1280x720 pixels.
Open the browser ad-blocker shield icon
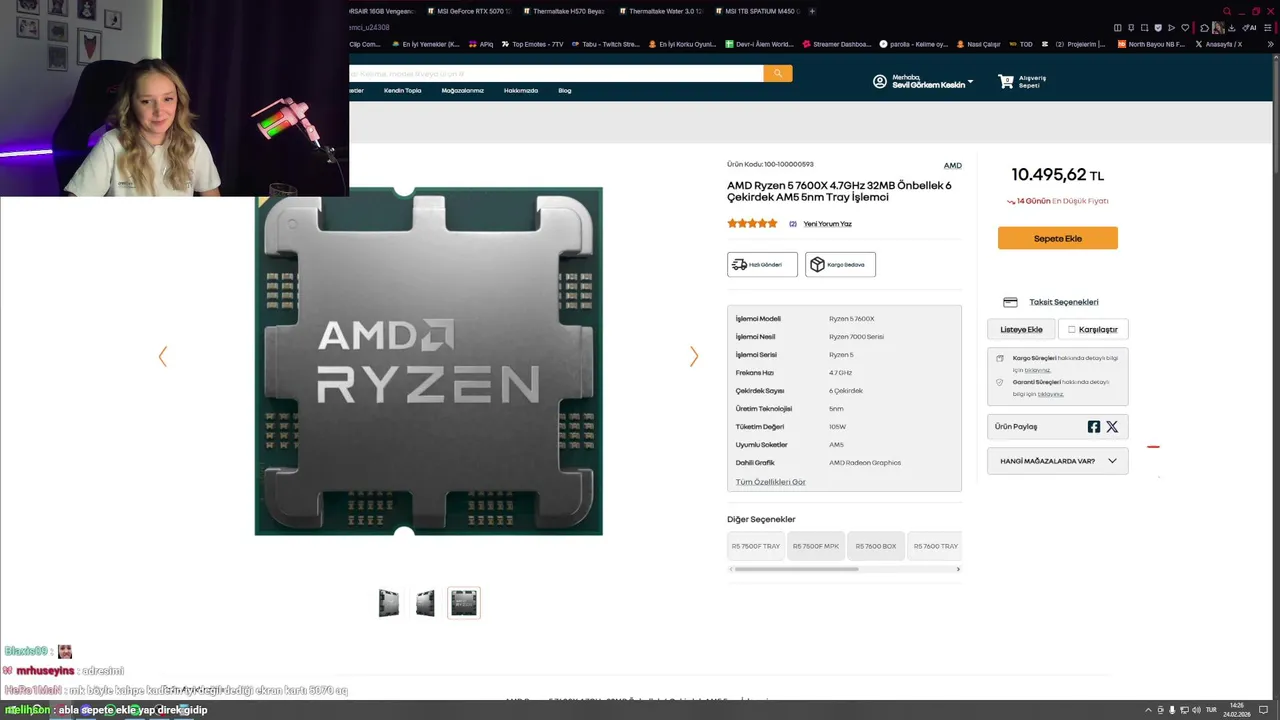(1158, 28)
